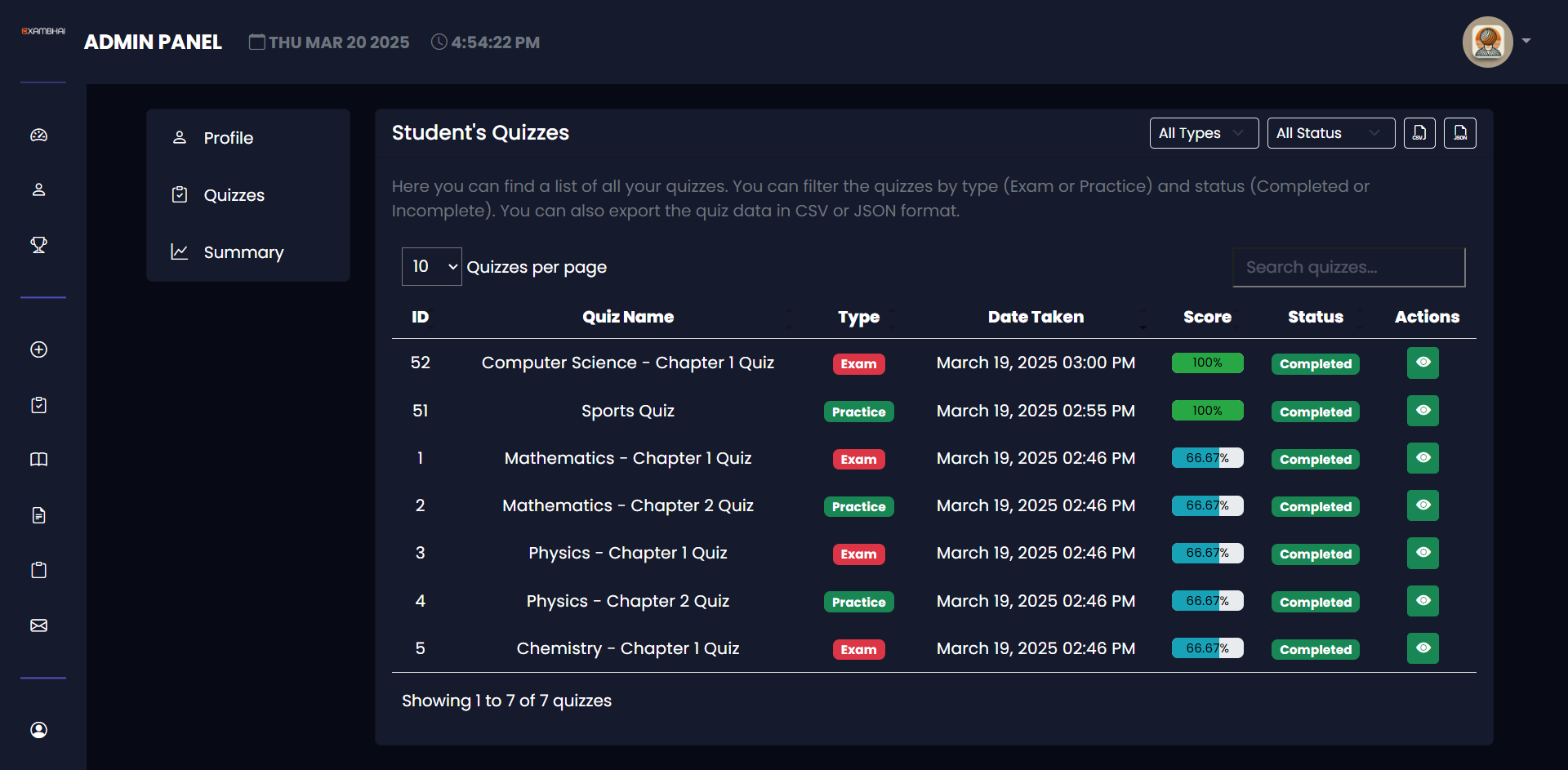Image resolution: width=1568 pixels, height=770 pixels.
Task: Click the 'Chemistry - Chapter 1 Quiz' name cell
Action: click(x=628, y=648)
